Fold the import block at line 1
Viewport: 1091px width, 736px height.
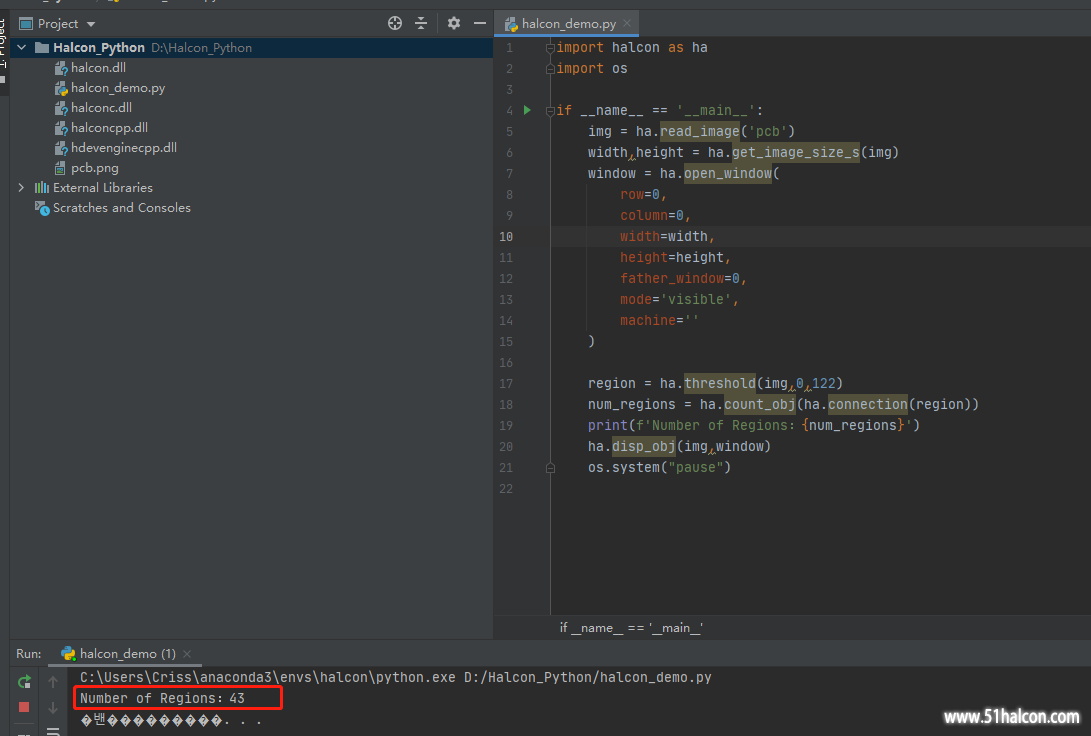pos(550,48)
